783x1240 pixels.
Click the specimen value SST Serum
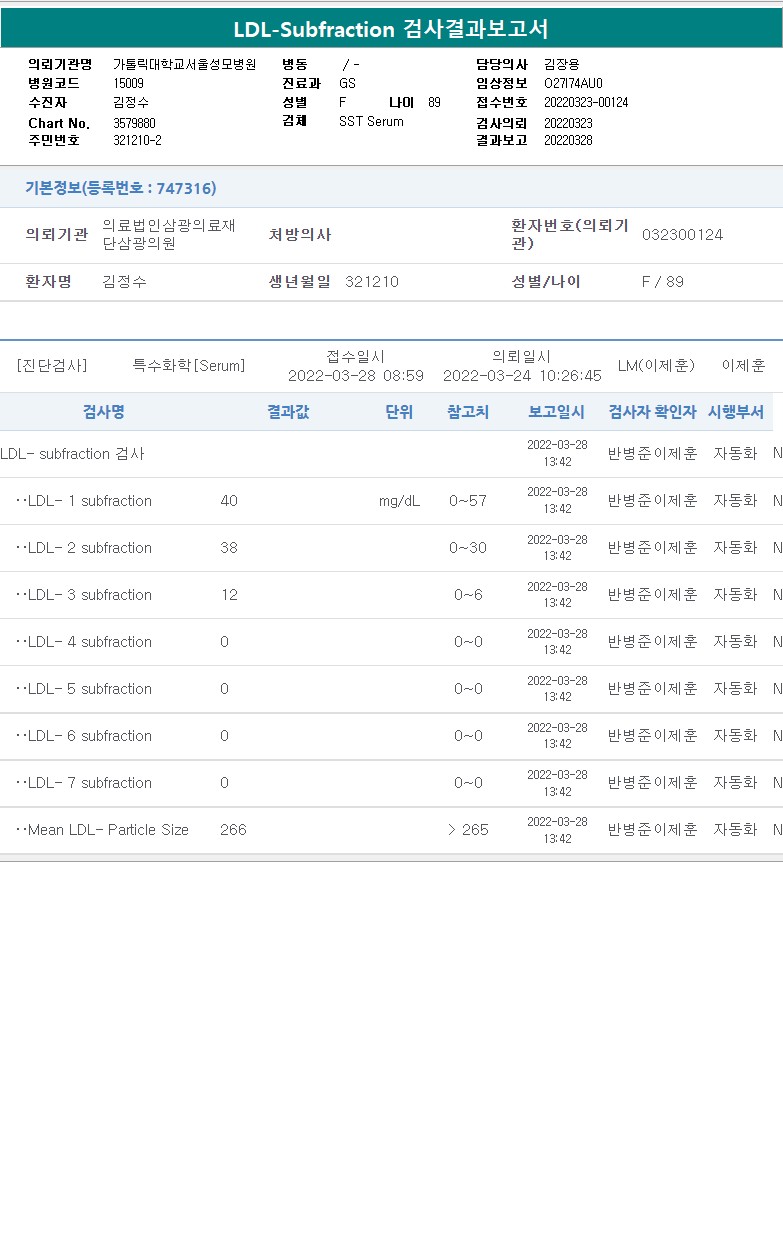371,121
